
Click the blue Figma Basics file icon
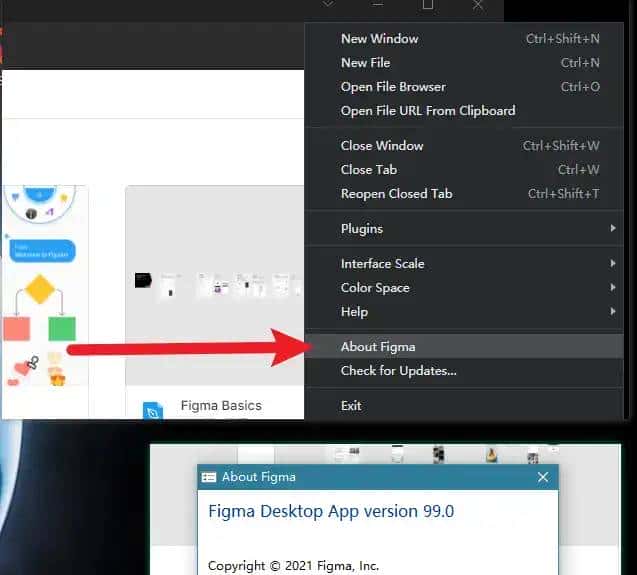(153, 410)
